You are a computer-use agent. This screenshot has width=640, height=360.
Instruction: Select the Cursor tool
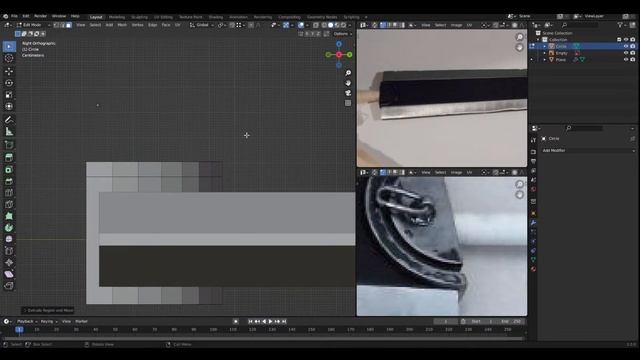pyautogui.click(x=9, y=58)
